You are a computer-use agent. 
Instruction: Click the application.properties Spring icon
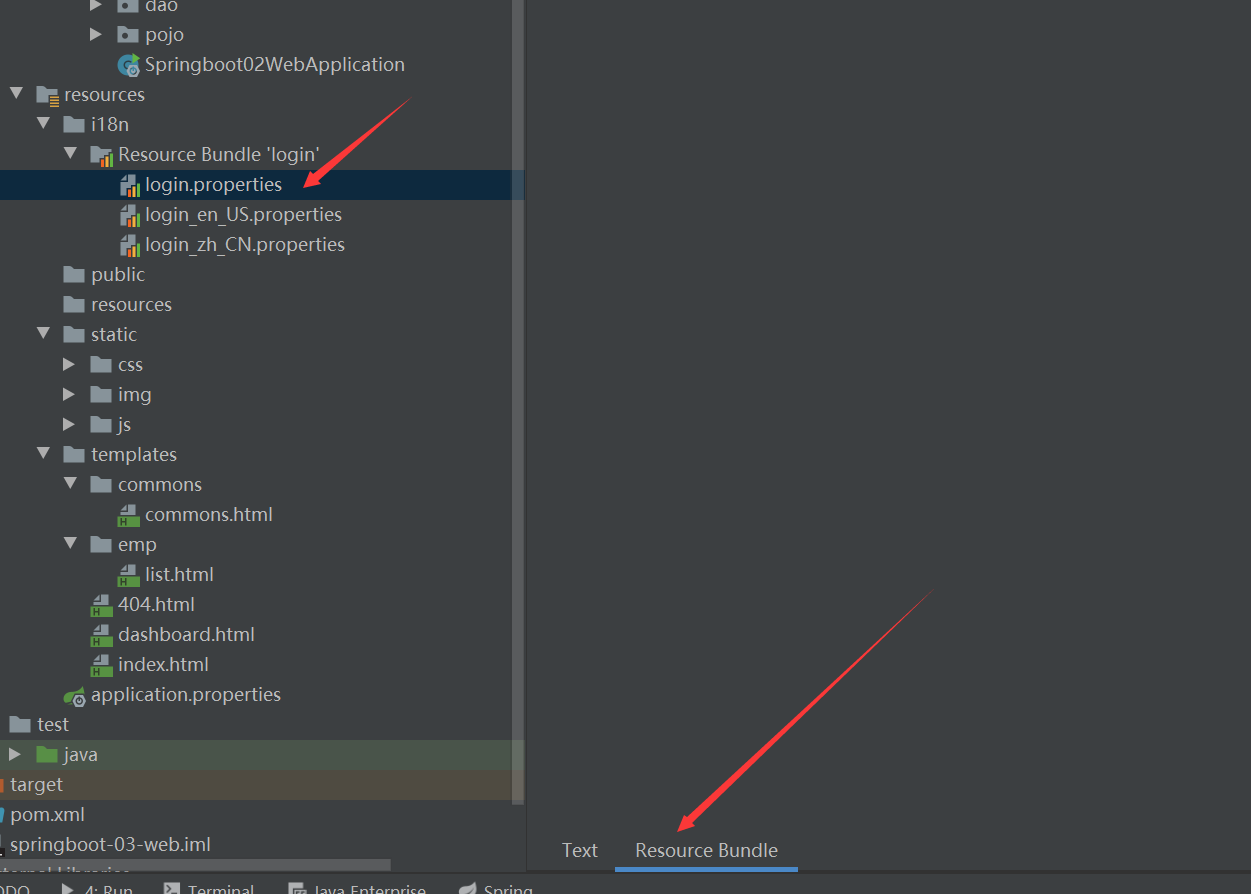tap(74, 695)
